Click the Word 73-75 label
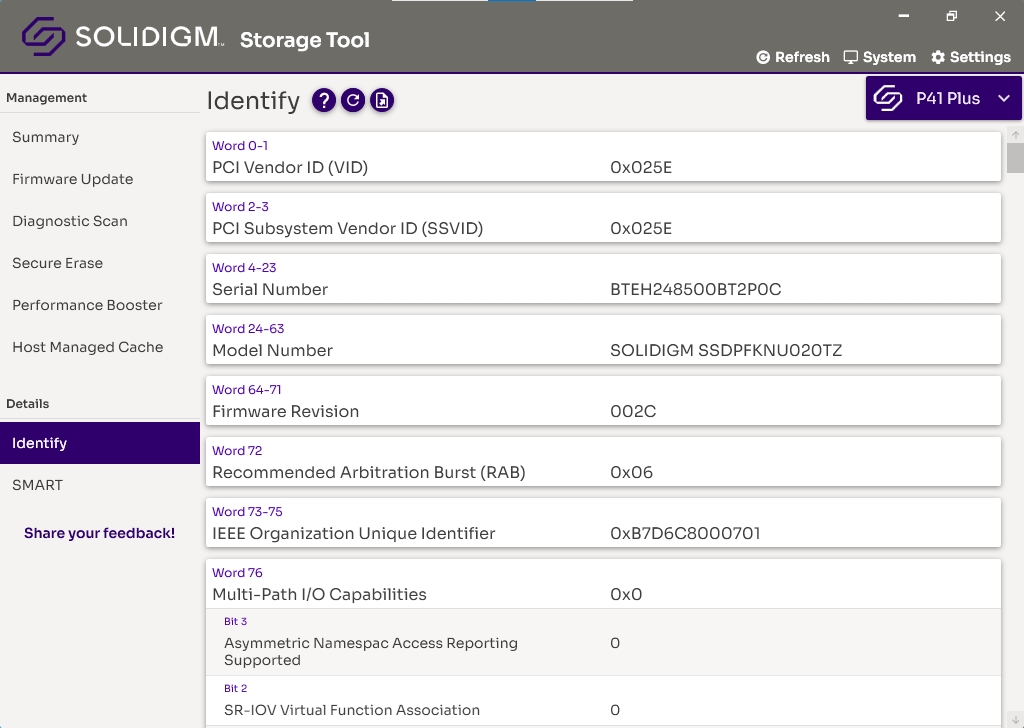Image resolution: width=1024 pixels, height=728 pixels. 248,512
